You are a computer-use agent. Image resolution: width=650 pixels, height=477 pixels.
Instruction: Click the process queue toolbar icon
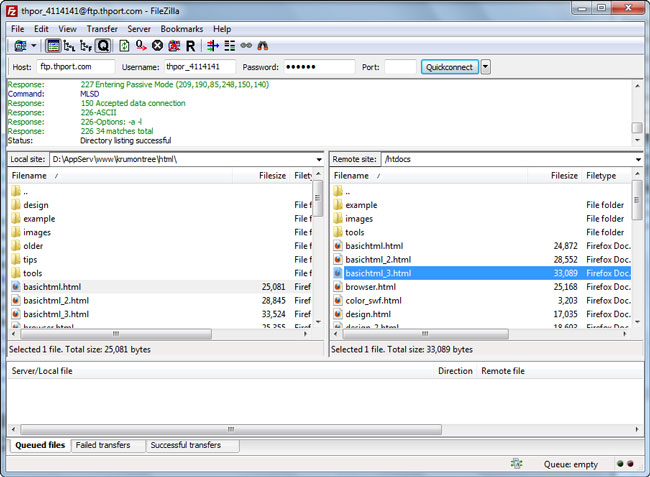pos(141,46)
